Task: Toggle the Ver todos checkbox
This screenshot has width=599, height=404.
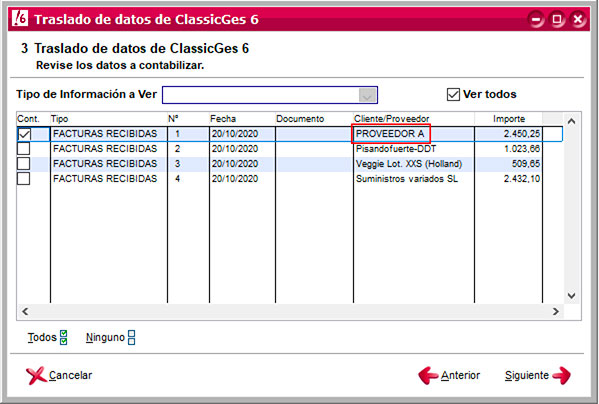Action: (453, 94)
